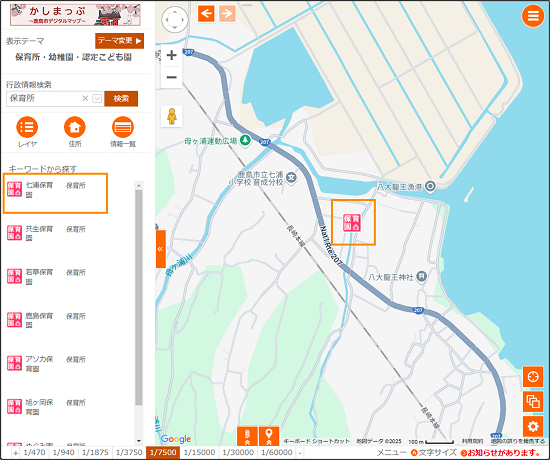550x460 pixels.
Task: Zoom out with the minus button
Action: tap(172, 77)
